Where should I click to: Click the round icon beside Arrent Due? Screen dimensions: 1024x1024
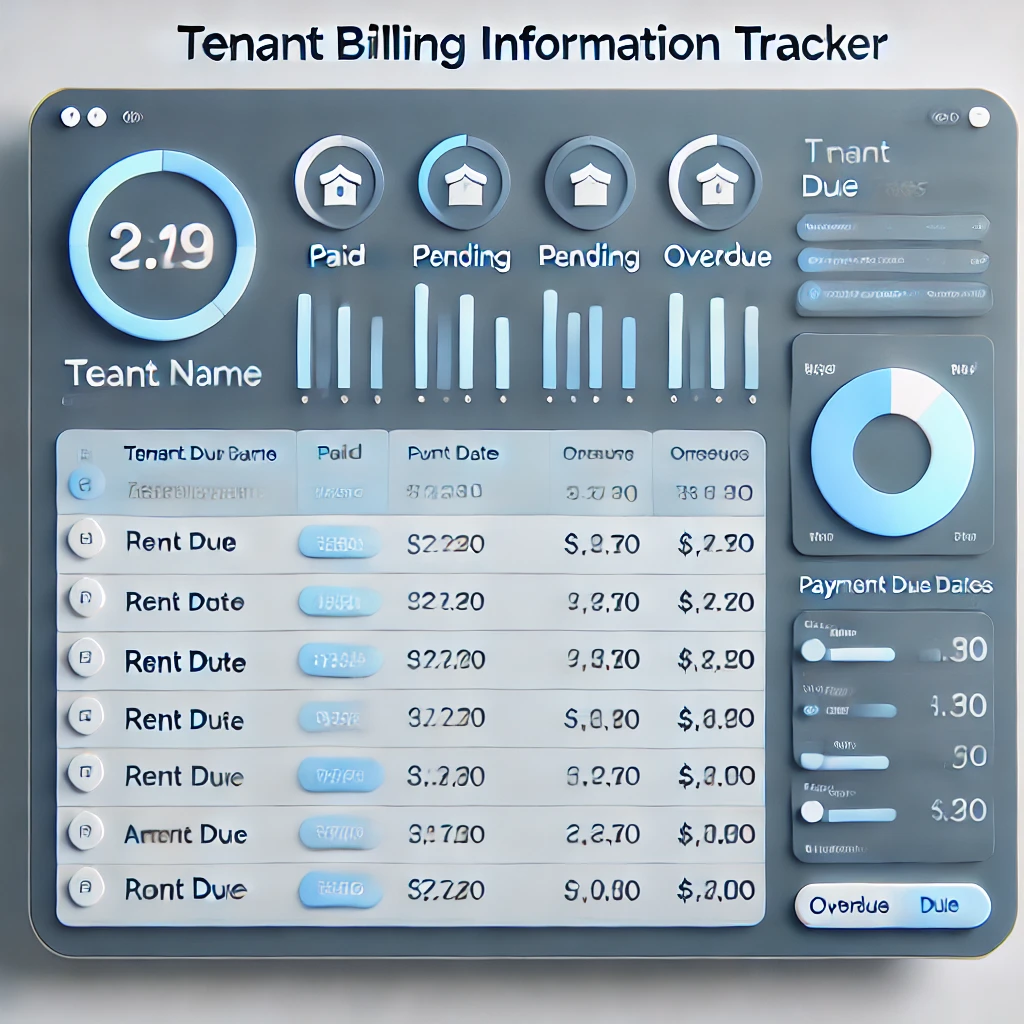tap(85, 832)
